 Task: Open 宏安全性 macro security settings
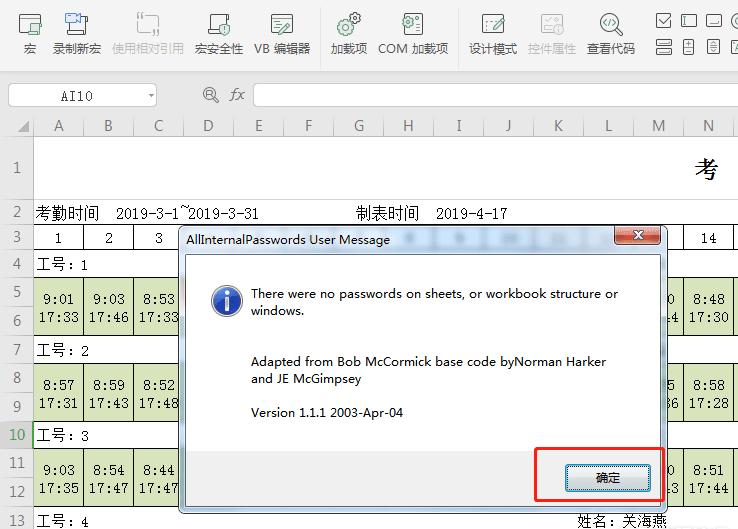point(219,33)
